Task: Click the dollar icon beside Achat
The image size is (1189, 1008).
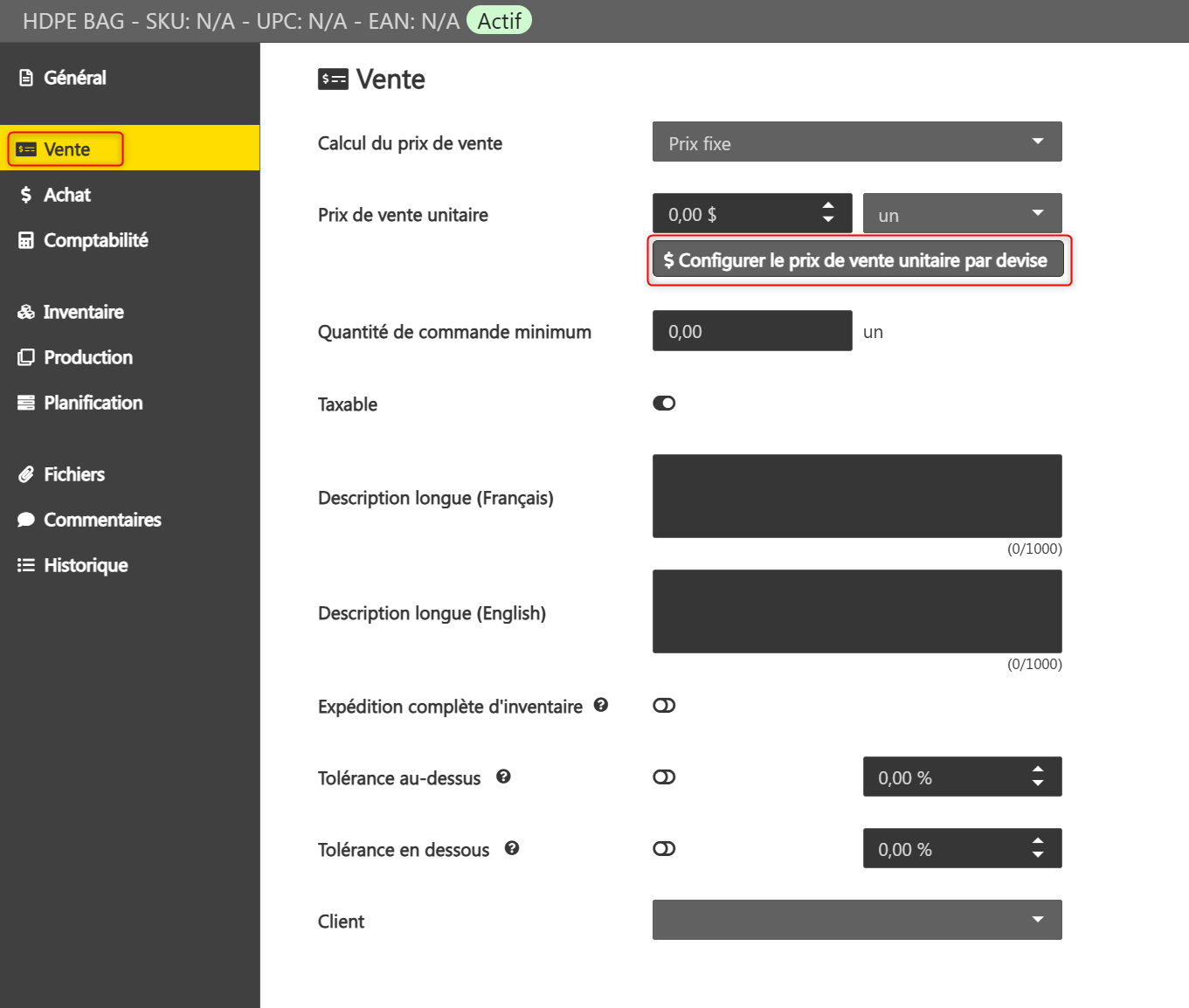Action: 26,195
